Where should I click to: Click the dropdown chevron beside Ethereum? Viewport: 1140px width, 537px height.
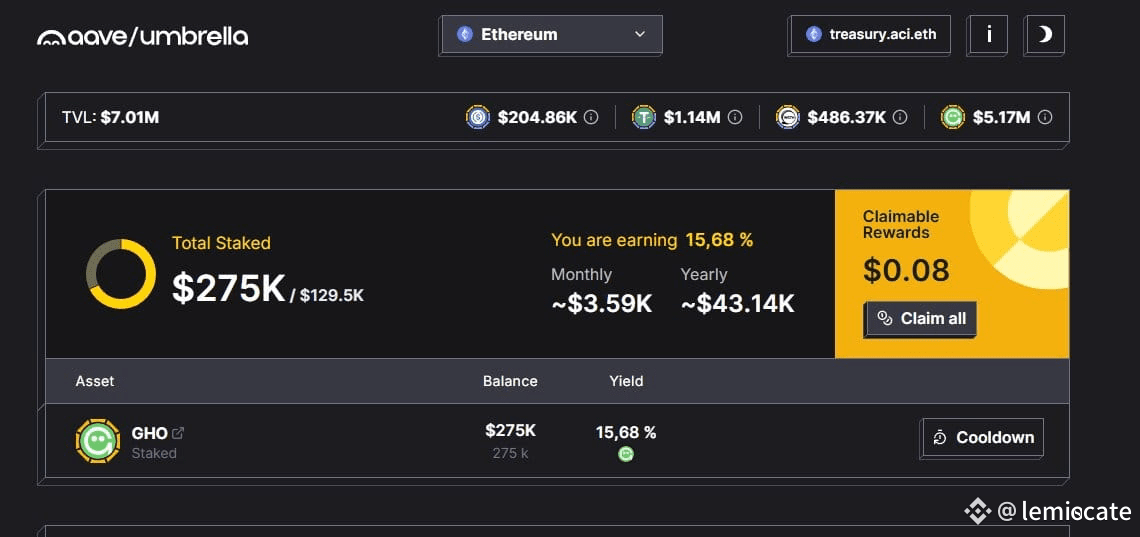tap(640, 34)
